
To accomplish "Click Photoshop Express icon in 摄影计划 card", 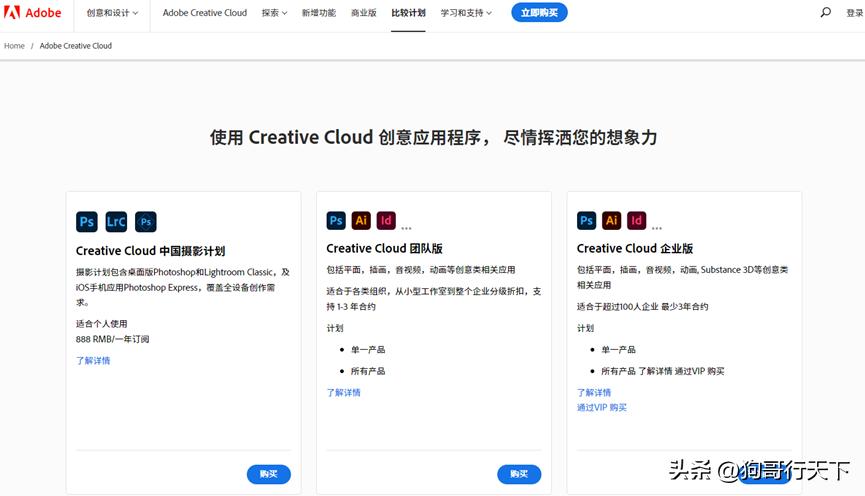I will pyautogui.click(x=146, y=222).
